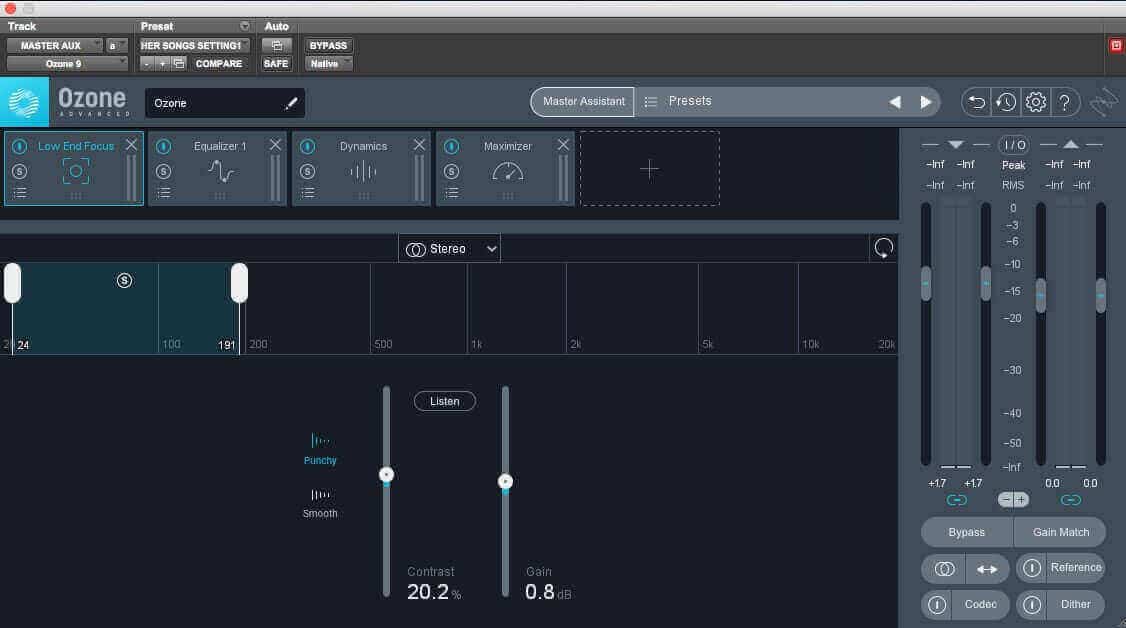Remove the Low End Focus module

(x=131, y=145)
